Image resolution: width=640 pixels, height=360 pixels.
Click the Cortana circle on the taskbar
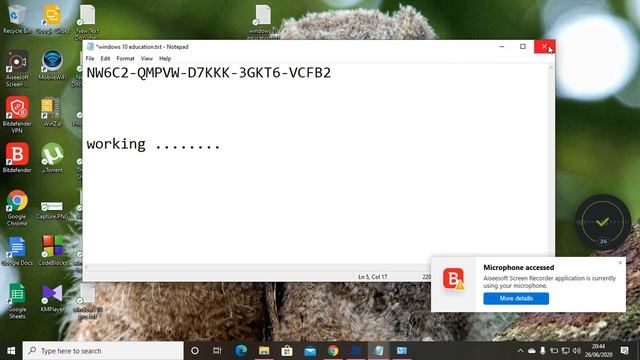pyautogui.click(x=195, y=351)
